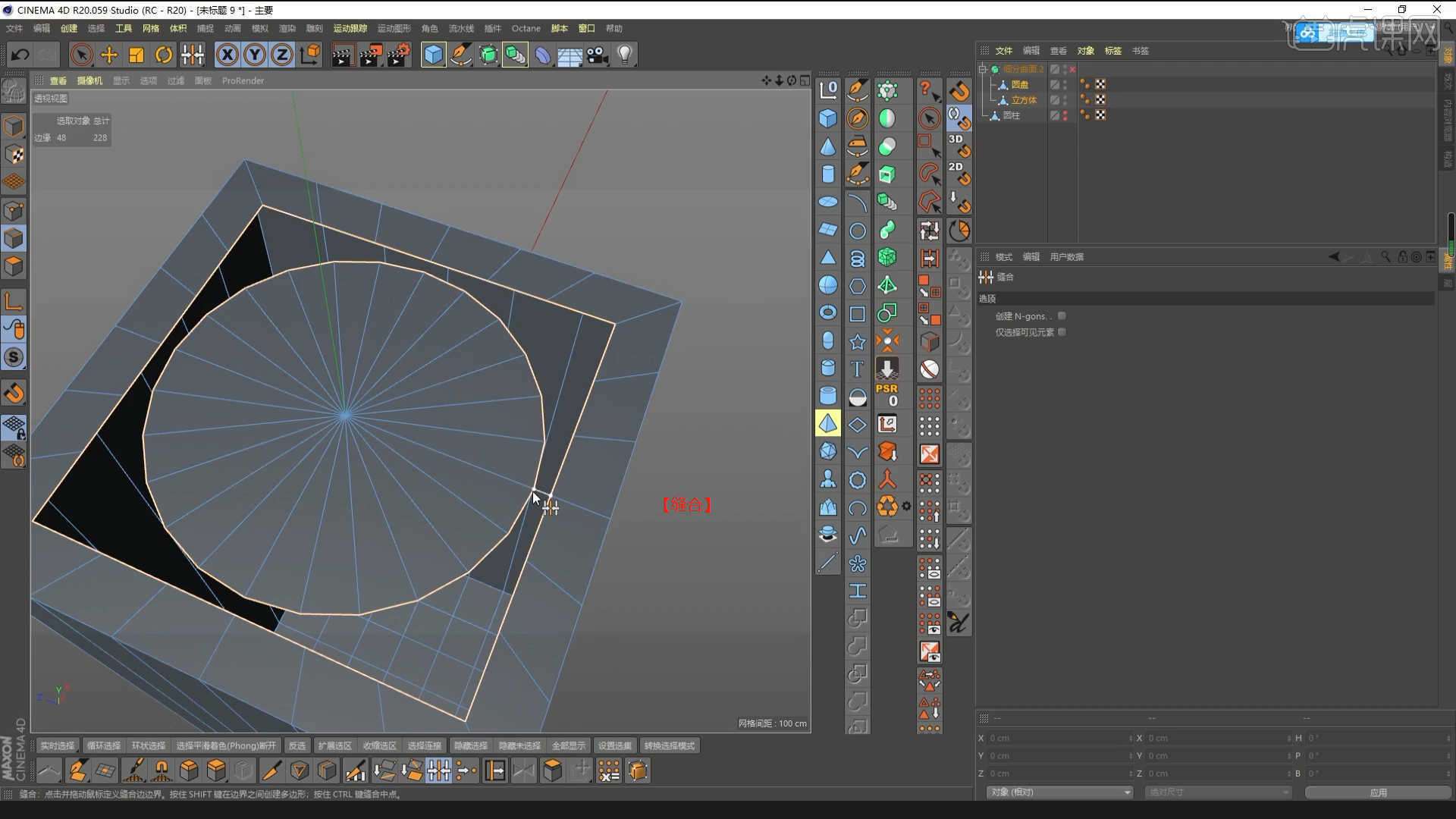1456x819 pixels.
Task: Click the Camera object icon
Action: tap(598, 55)
